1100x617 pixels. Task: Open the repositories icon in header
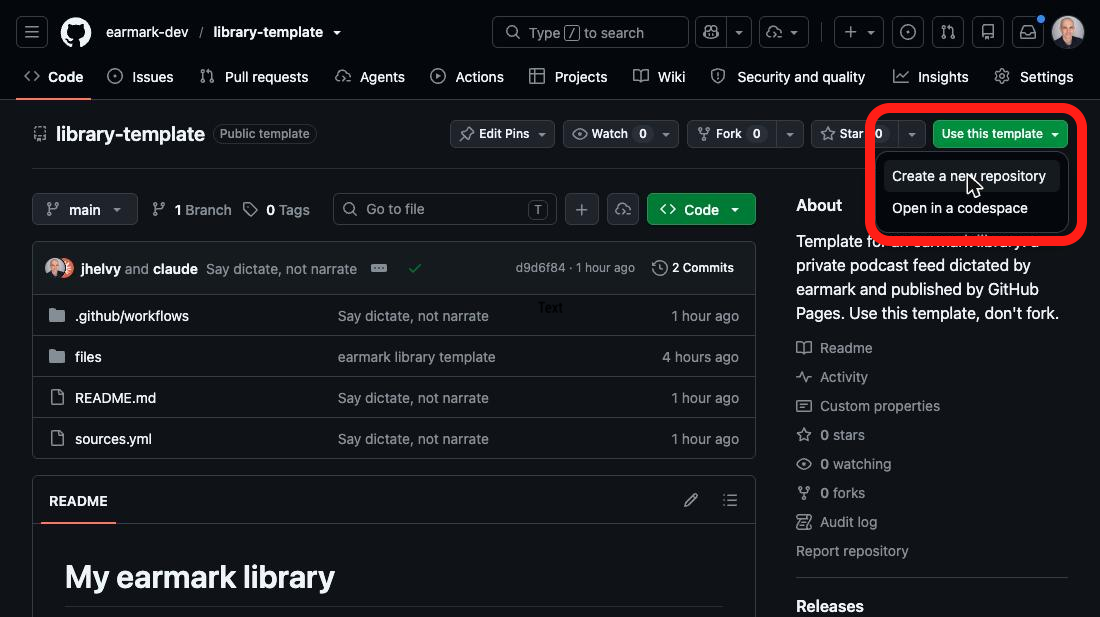[988, 32]
